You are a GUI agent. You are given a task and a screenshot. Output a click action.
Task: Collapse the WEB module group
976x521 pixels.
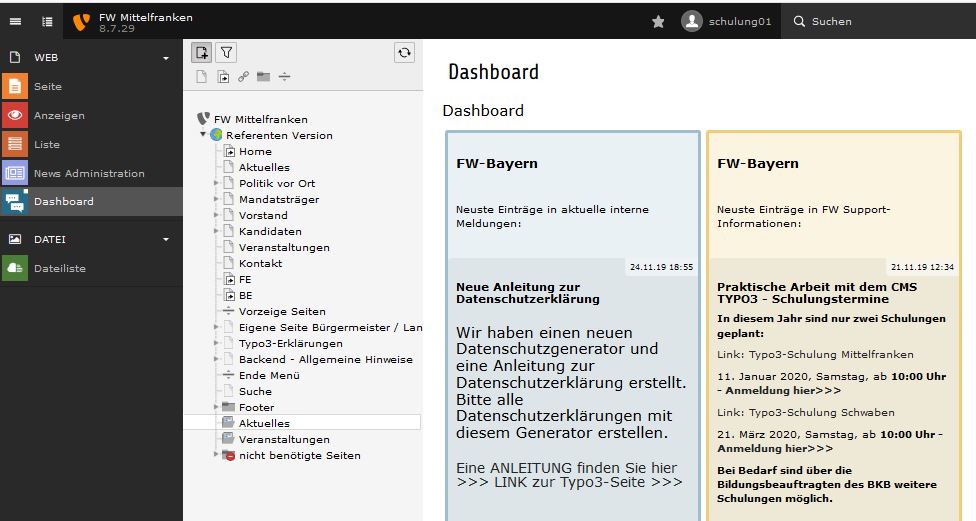92,57
